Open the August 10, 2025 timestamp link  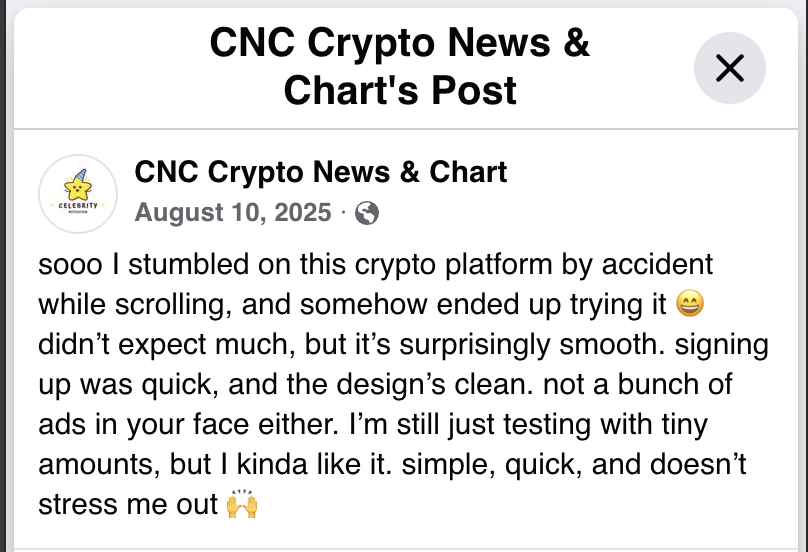[232, 213]
